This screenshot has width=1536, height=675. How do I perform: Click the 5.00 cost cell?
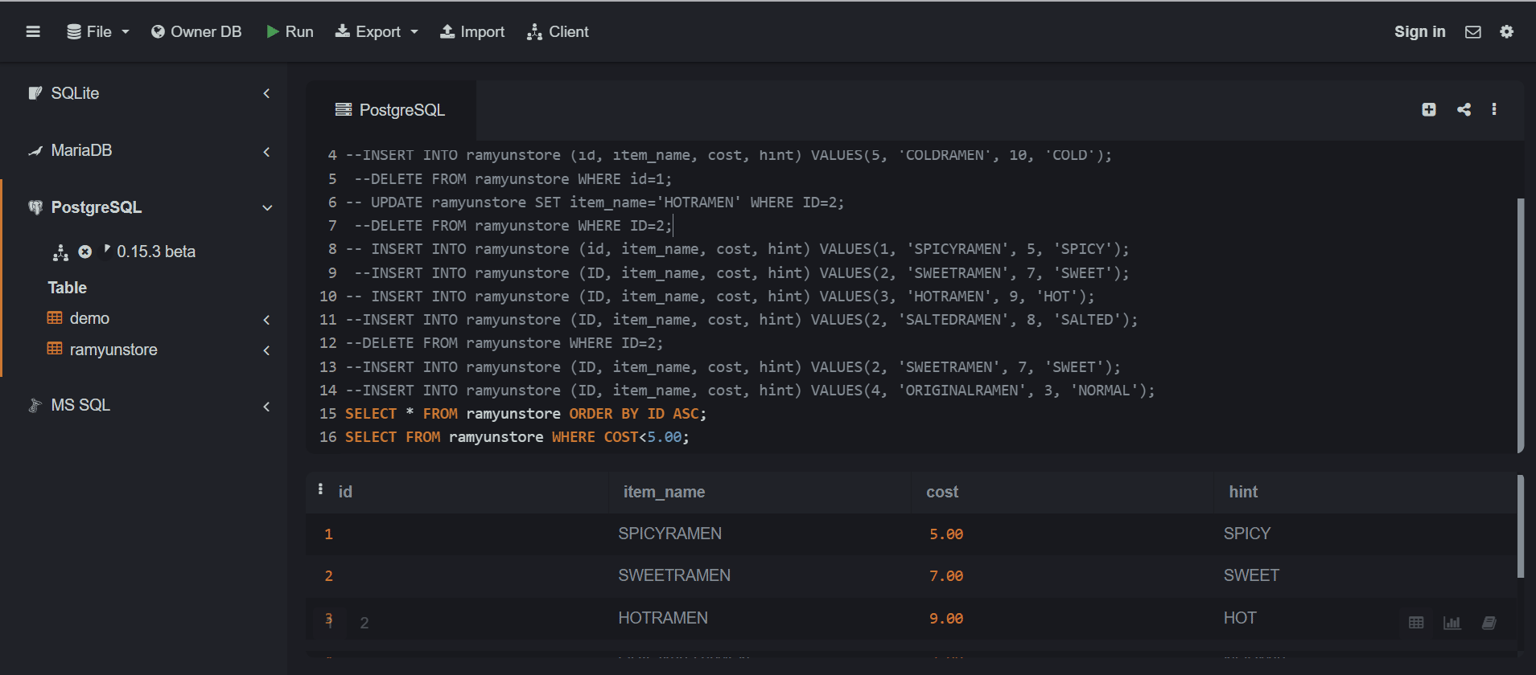pyautogui.click(x=946, y=534)
